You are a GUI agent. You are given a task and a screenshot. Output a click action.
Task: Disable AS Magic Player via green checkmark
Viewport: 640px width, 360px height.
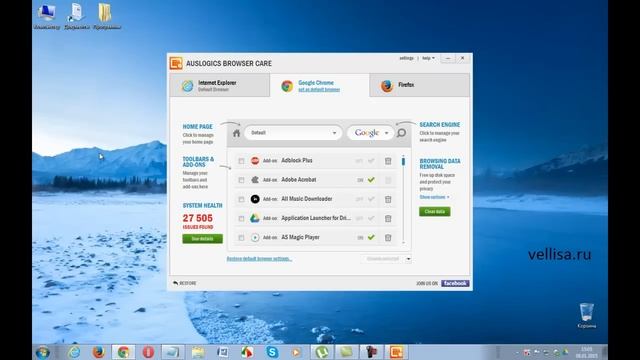[371, 237]
